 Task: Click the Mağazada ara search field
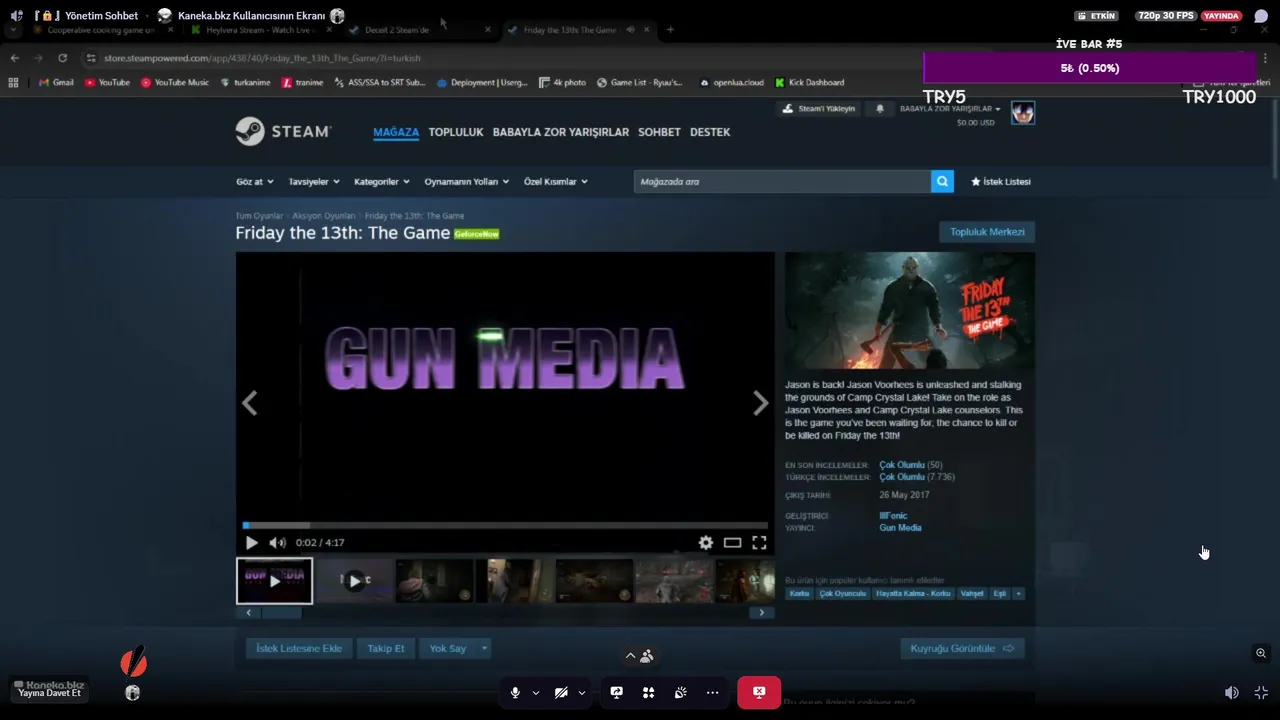click(782, 181)
